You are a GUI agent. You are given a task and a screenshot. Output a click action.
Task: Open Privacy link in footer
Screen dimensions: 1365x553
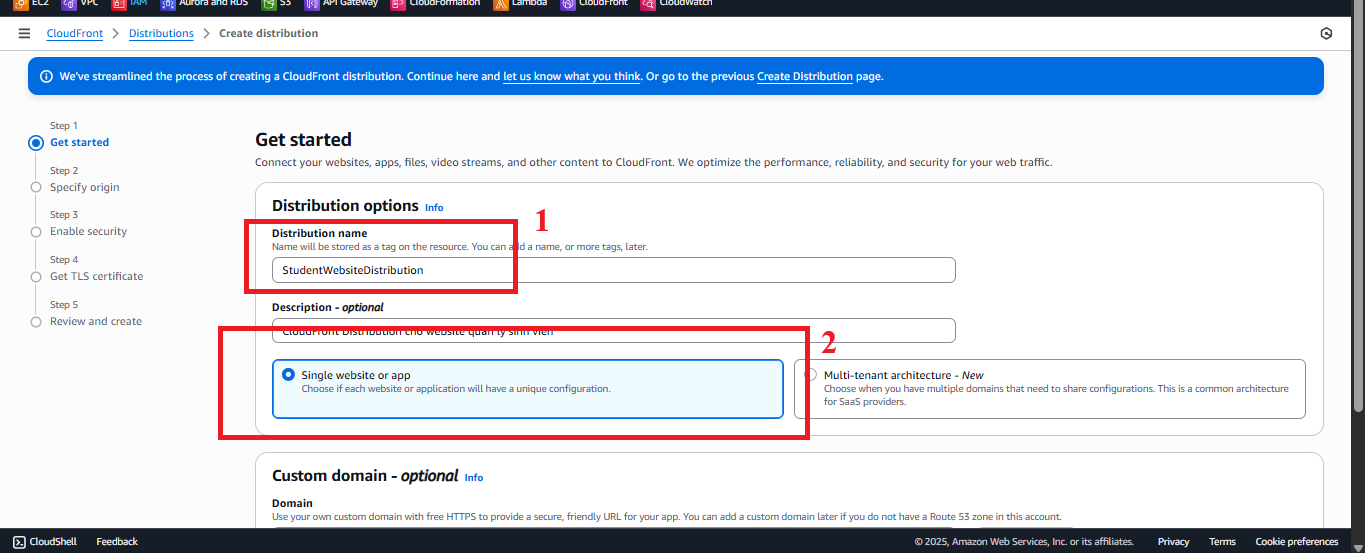(x=1173, y=542)
